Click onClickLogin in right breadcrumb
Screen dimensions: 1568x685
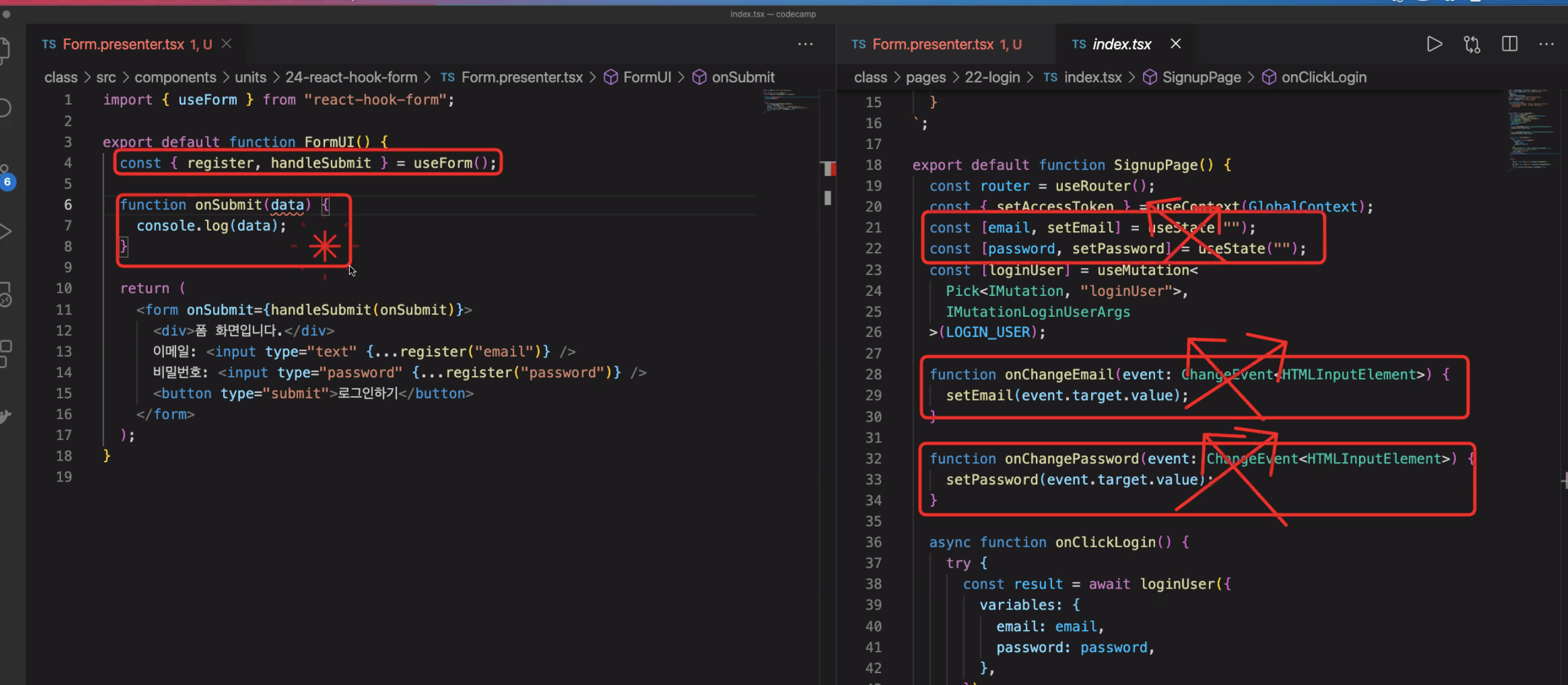click(1323, 77)
